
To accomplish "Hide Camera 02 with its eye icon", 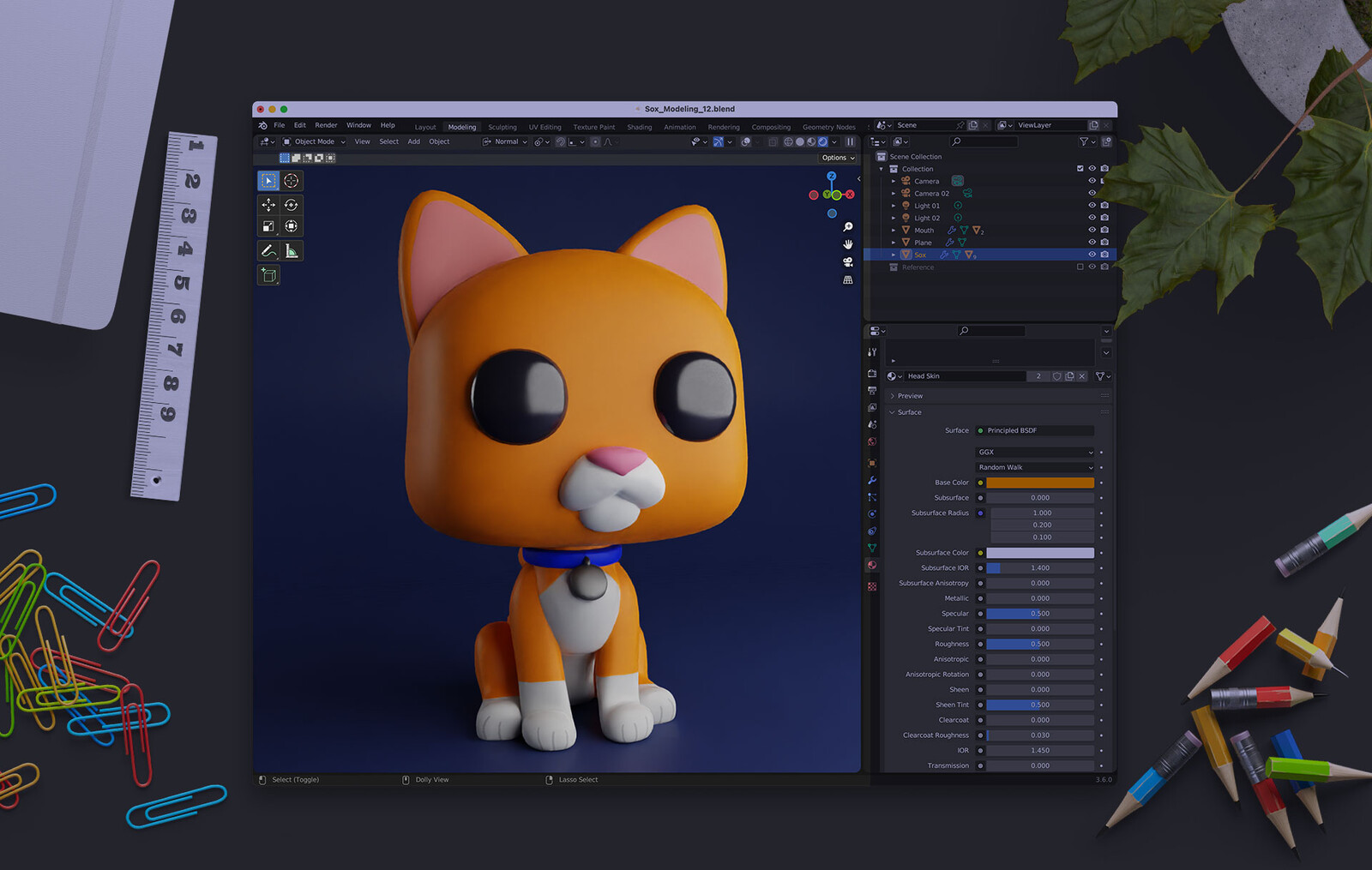I will [1092, 194].
